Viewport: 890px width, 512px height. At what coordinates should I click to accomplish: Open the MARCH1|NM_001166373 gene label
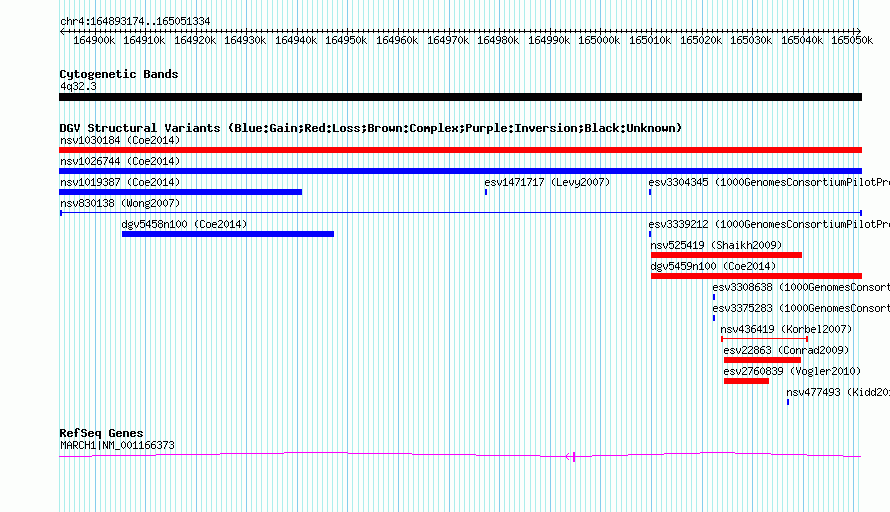click(117, 446)
